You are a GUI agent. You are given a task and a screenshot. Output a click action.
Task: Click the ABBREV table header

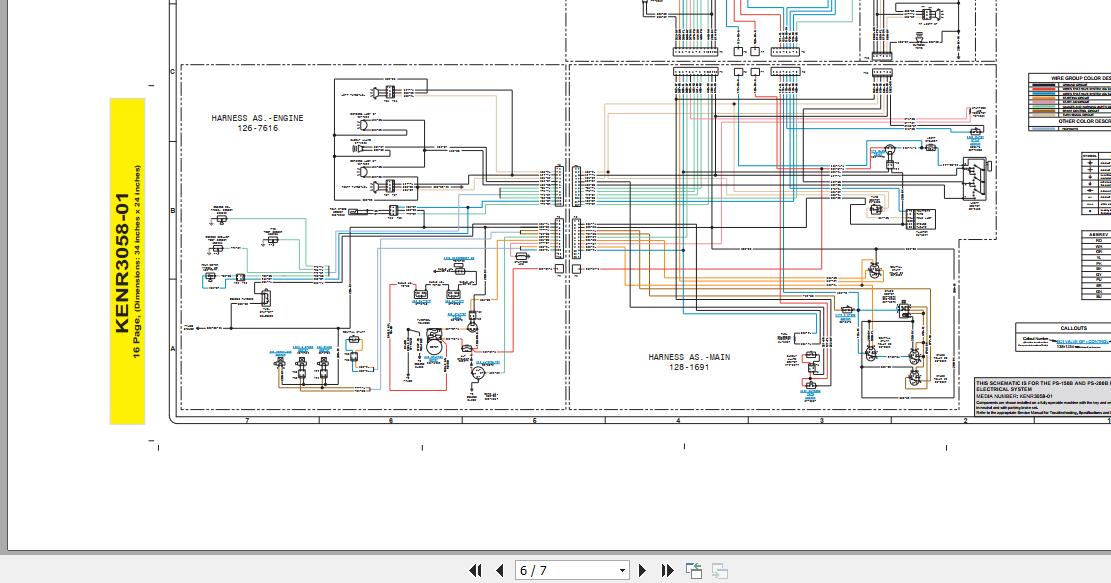pos(1099,234)
